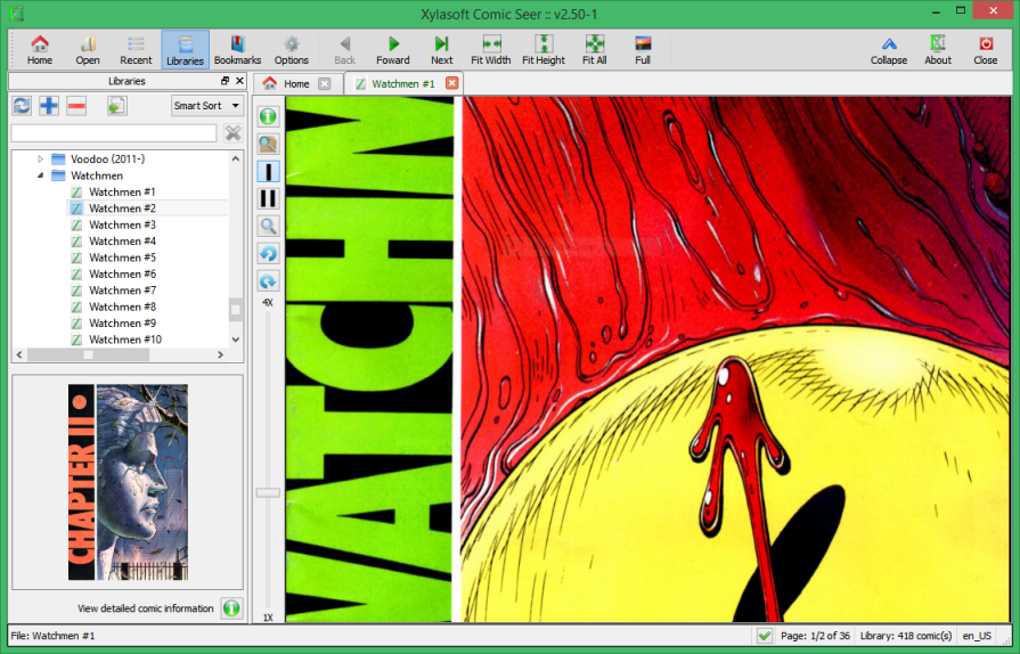The width and height of the screenshot is (1020, 654).
Task: Click the zoom magnifying glass icon
Action: (268, 226)
